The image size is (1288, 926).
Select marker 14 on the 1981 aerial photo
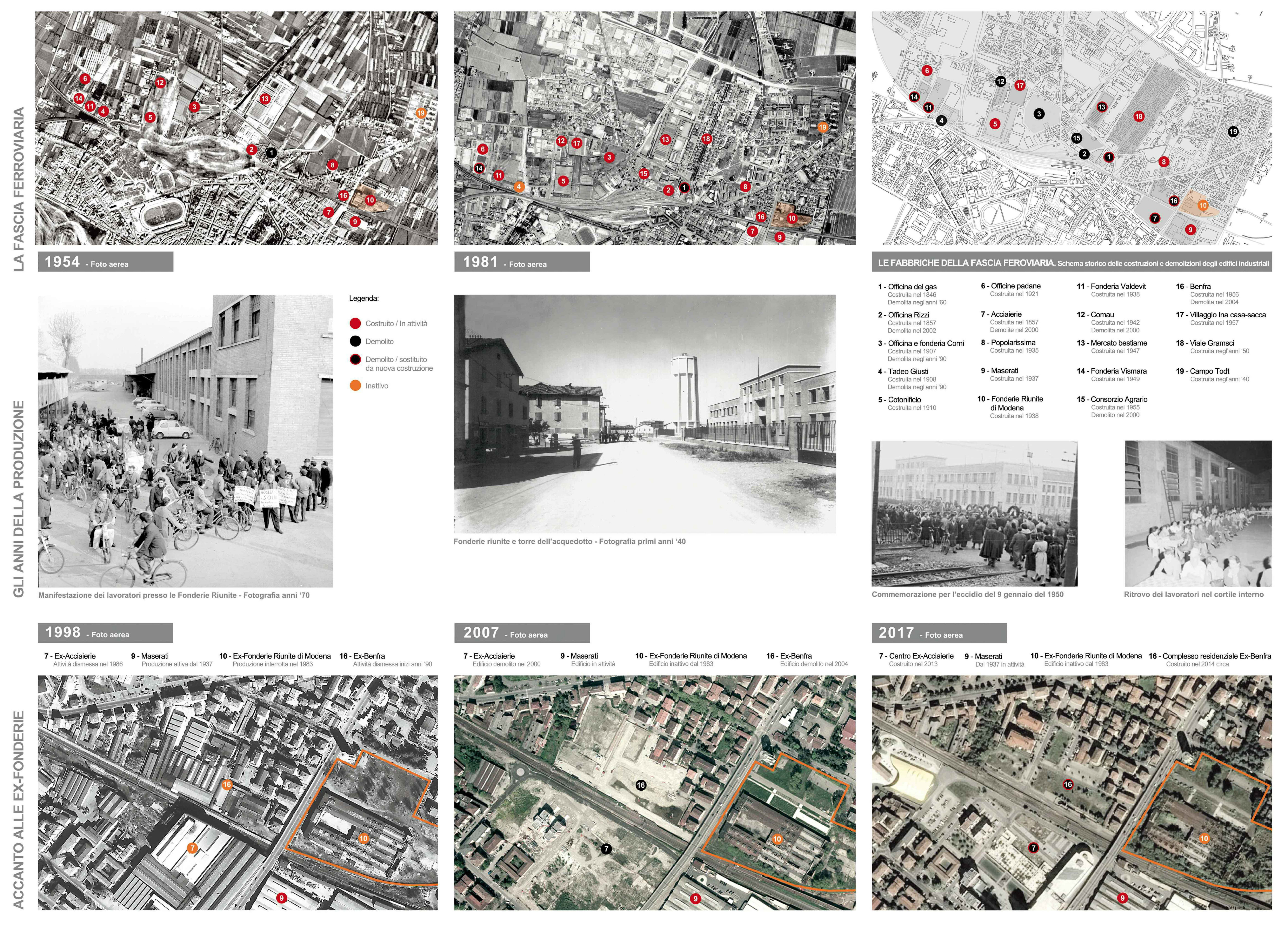479,168
